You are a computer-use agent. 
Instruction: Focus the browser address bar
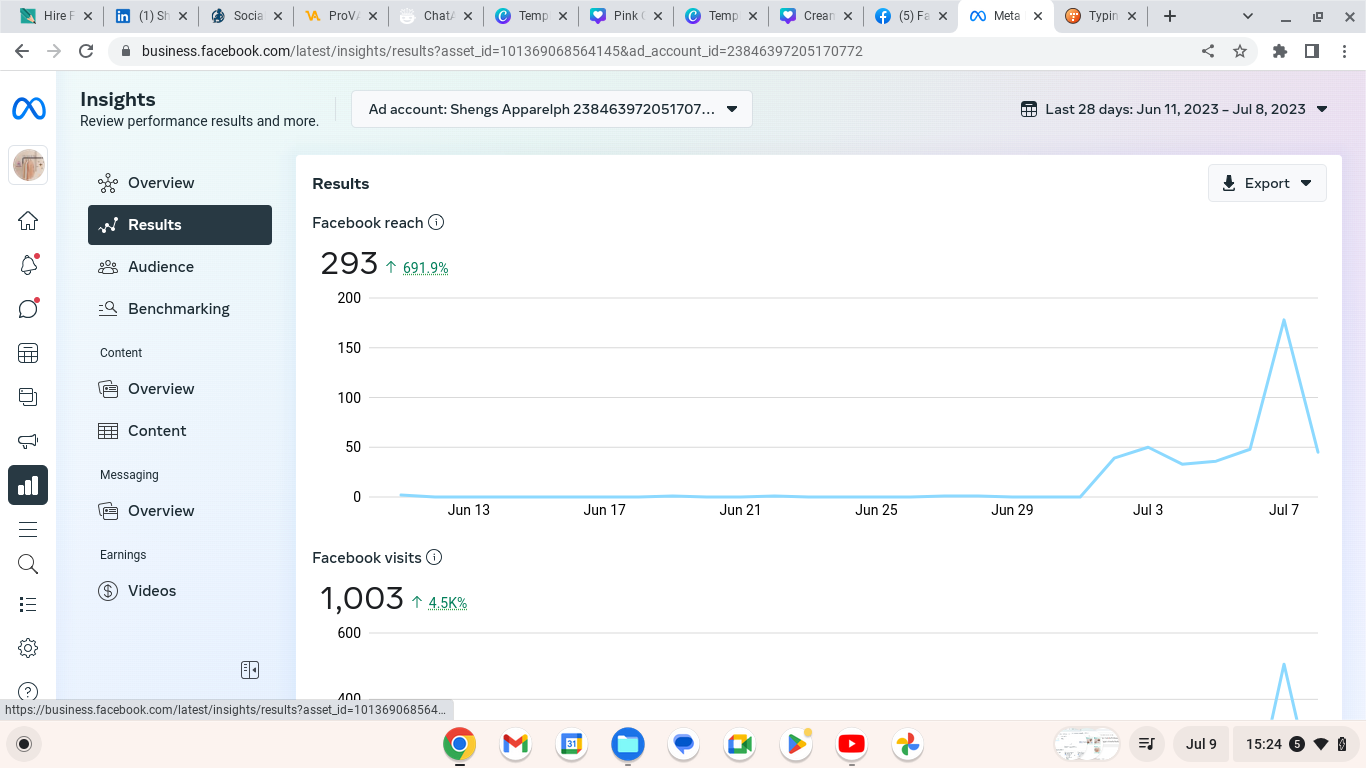[x=660, y=51]
